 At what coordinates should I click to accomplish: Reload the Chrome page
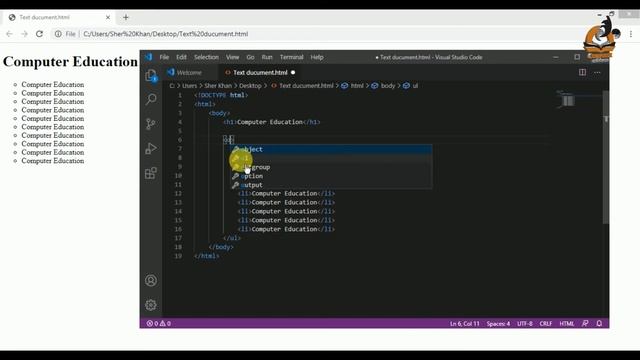39,34
